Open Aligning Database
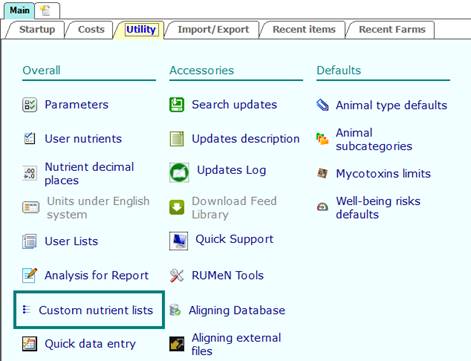This screenshot has width=471, height=361. pyautogui.click(x=237, y=310)
